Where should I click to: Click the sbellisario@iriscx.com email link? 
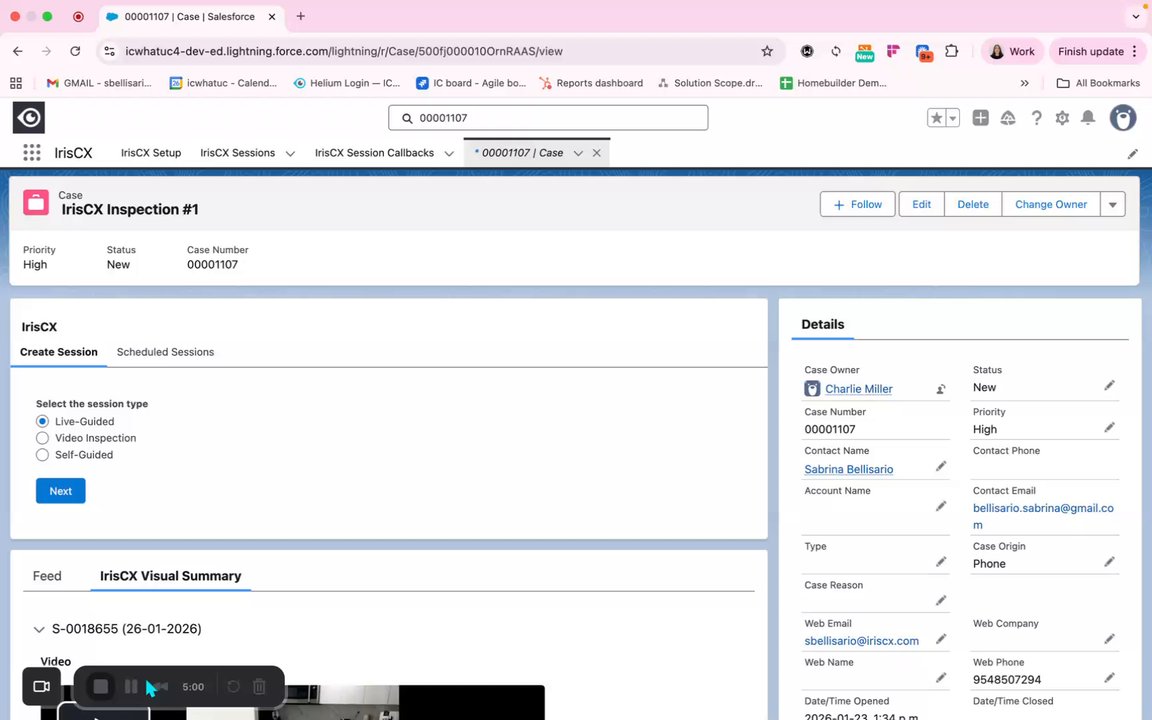click(861, 641)
